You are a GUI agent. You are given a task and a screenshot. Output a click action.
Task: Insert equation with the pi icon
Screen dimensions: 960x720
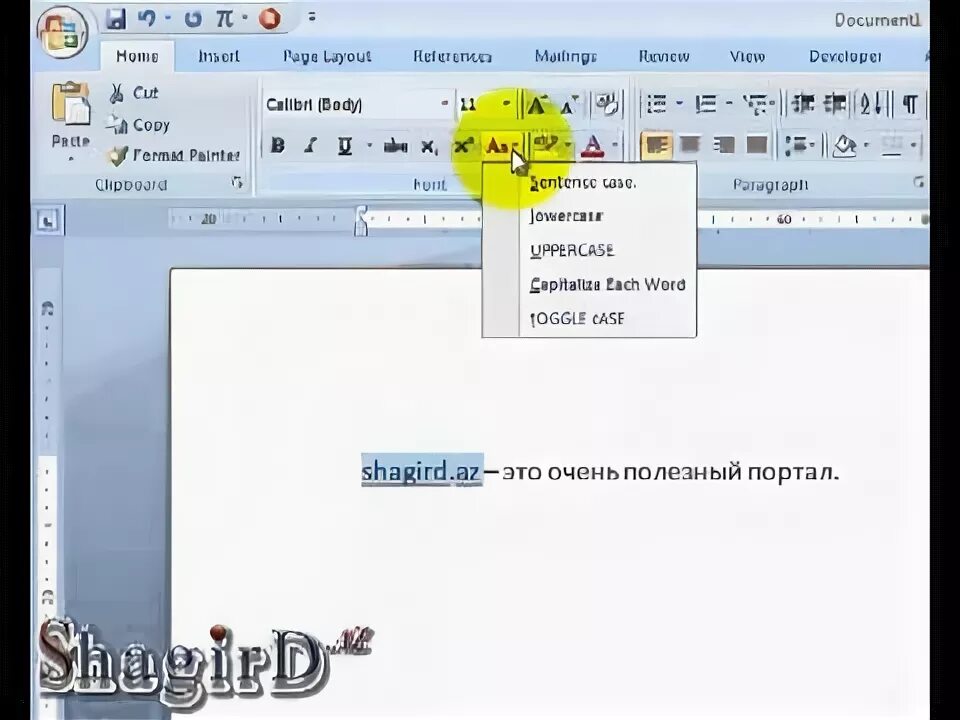pos(224,18)
